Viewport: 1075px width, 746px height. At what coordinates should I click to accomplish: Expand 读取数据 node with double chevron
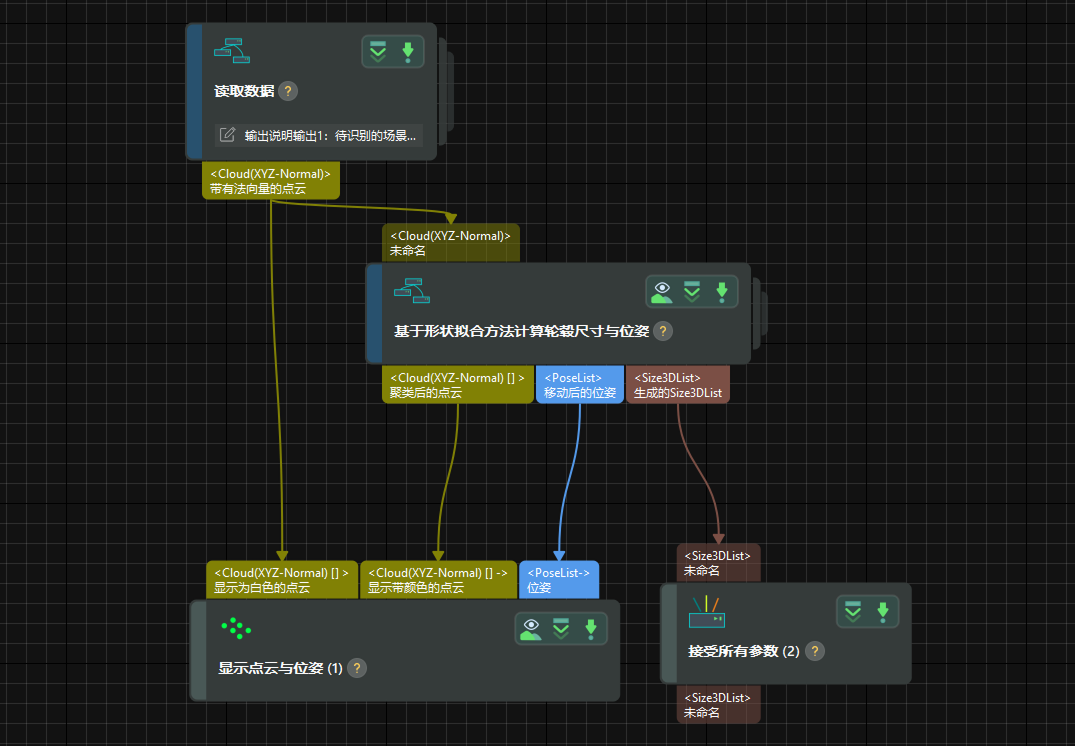pos(378,52)
